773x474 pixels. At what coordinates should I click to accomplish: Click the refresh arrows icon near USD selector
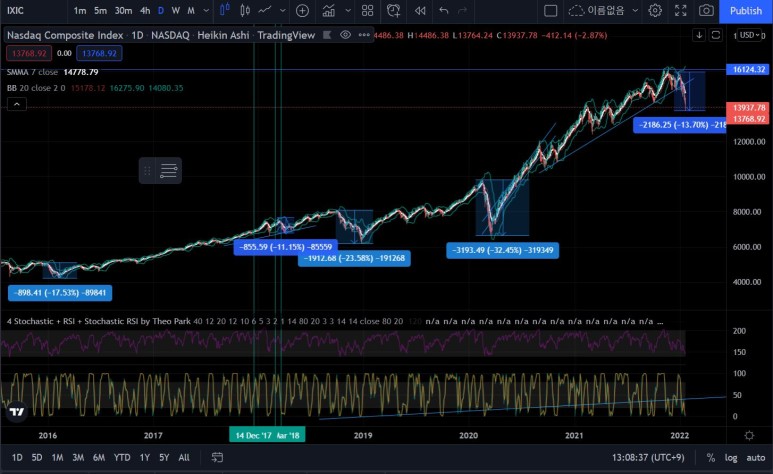coord(716,35)
